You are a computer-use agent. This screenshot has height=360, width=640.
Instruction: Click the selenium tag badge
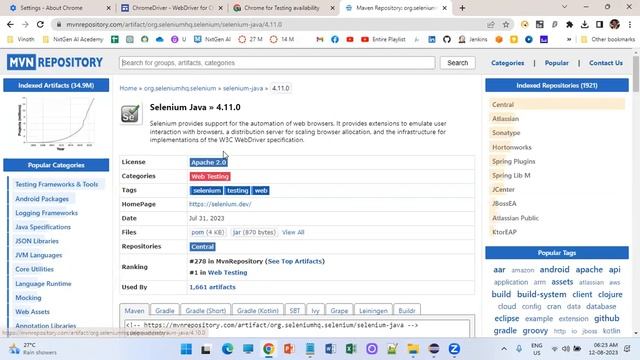pyautogui.click(x=206, y=191)
